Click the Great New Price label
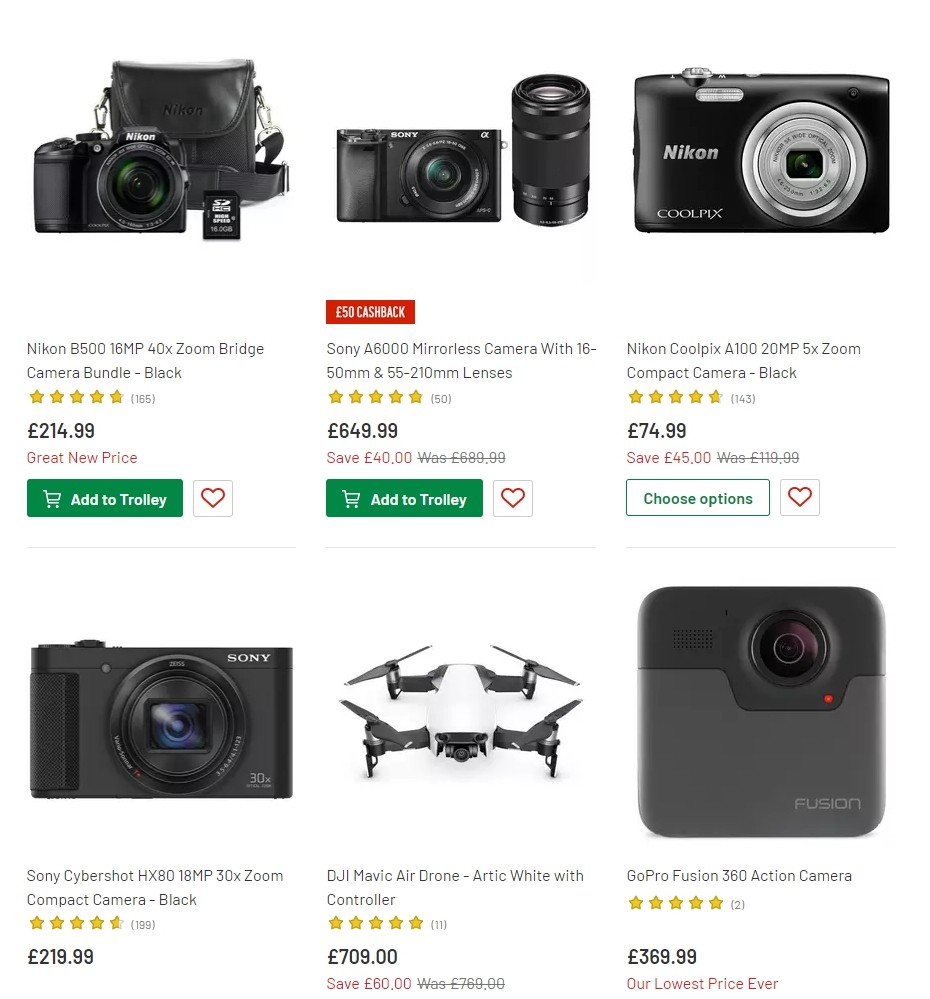This screenshot has height=999, width=930. tap(81, 458)
